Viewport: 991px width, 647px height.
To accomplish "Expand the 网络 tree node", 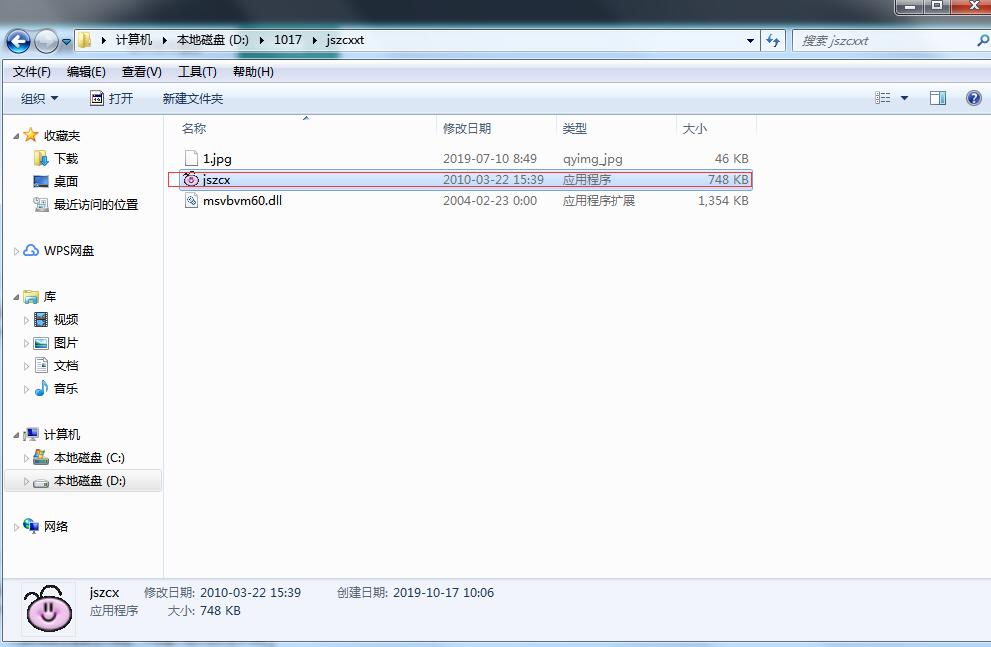I will coord(16,527).
